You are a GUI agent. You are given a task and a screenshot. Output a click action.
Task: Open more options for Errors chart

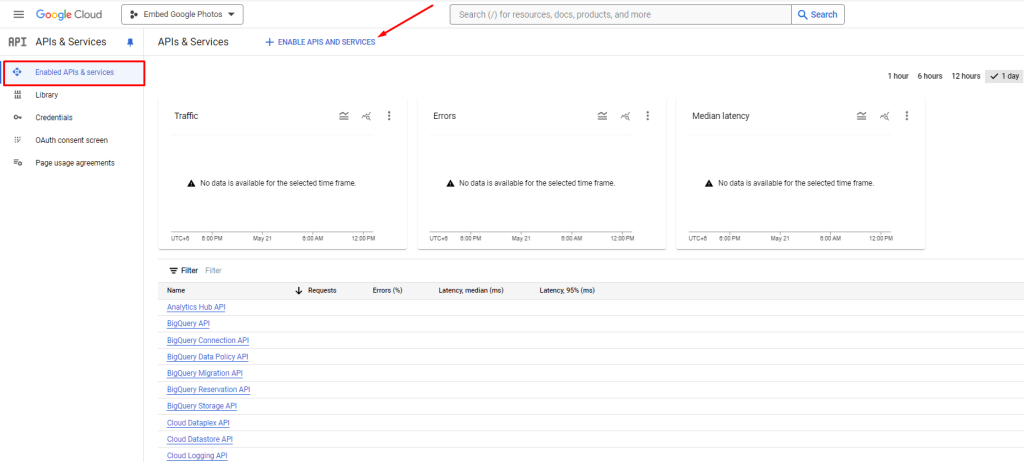pyautogui.click(x=648, y=116)
